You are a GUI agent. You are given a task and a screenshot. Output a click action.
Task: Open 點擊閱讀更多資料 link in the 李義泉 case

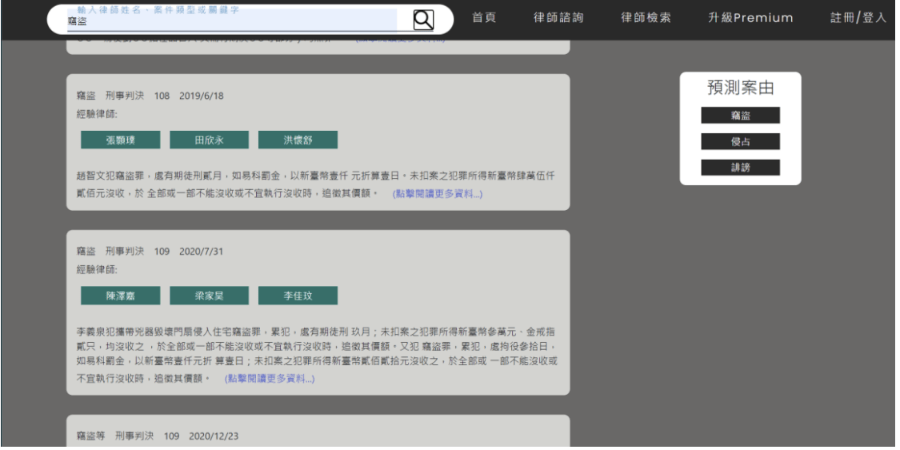coord(270,379)
